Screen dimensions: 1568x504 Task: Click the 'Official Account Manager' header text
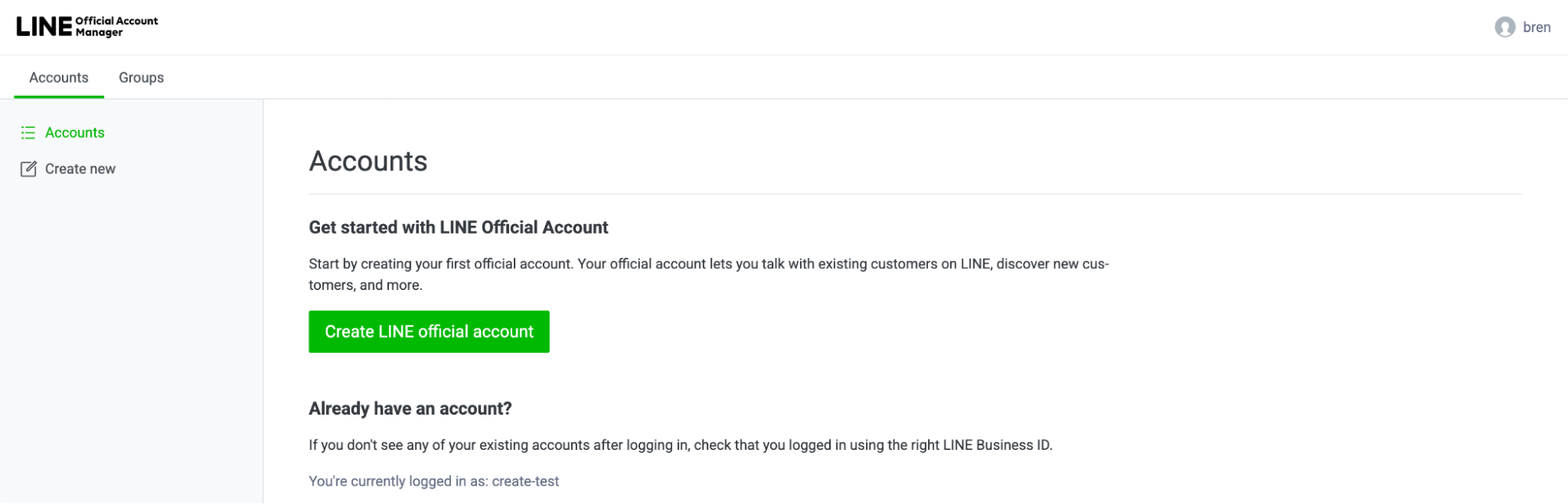(x=116, y=27)
